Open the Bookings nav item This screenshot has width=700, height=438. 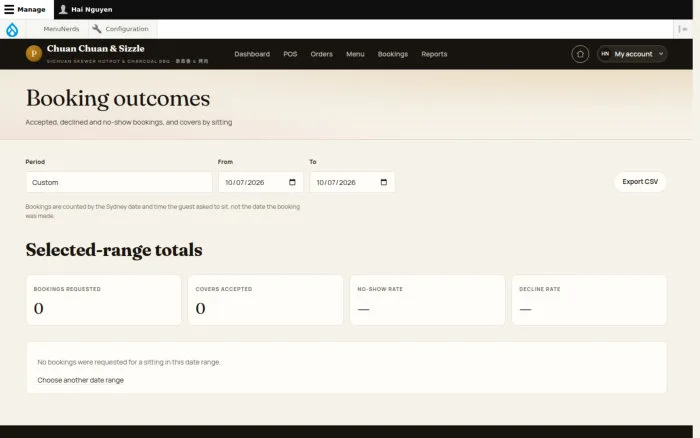(x=393, y=54)
